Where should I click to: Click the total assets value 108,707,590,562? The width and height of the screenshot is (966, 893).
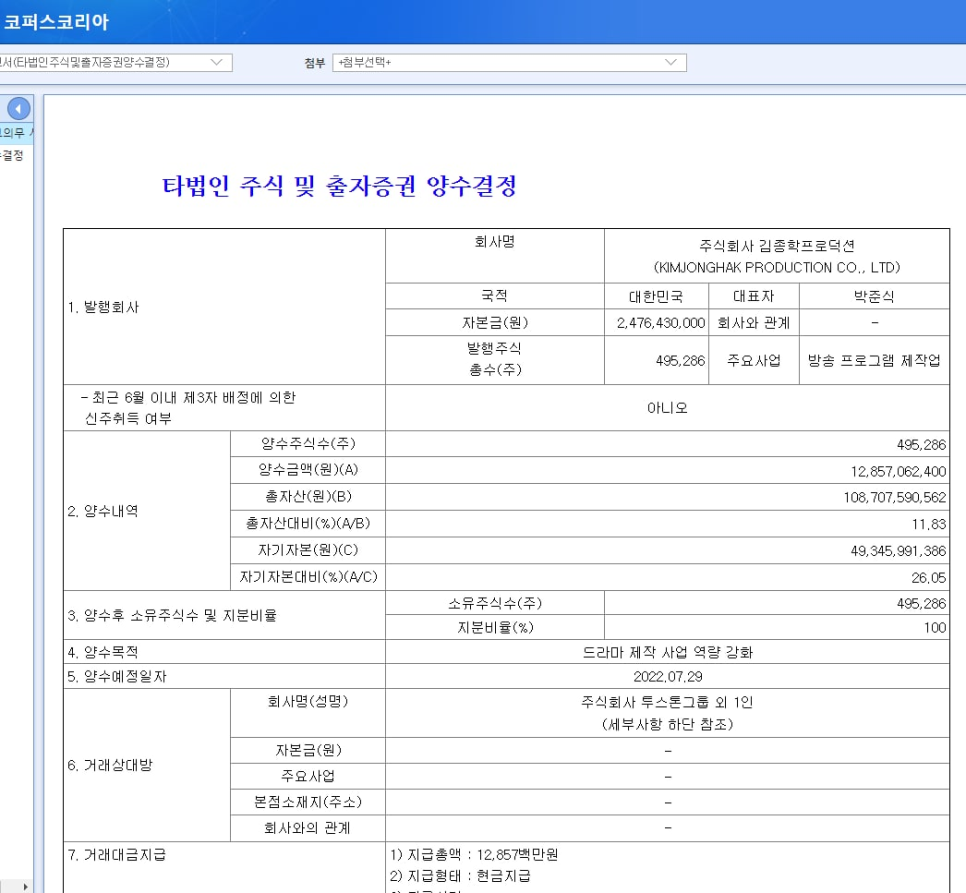(894, 497)
